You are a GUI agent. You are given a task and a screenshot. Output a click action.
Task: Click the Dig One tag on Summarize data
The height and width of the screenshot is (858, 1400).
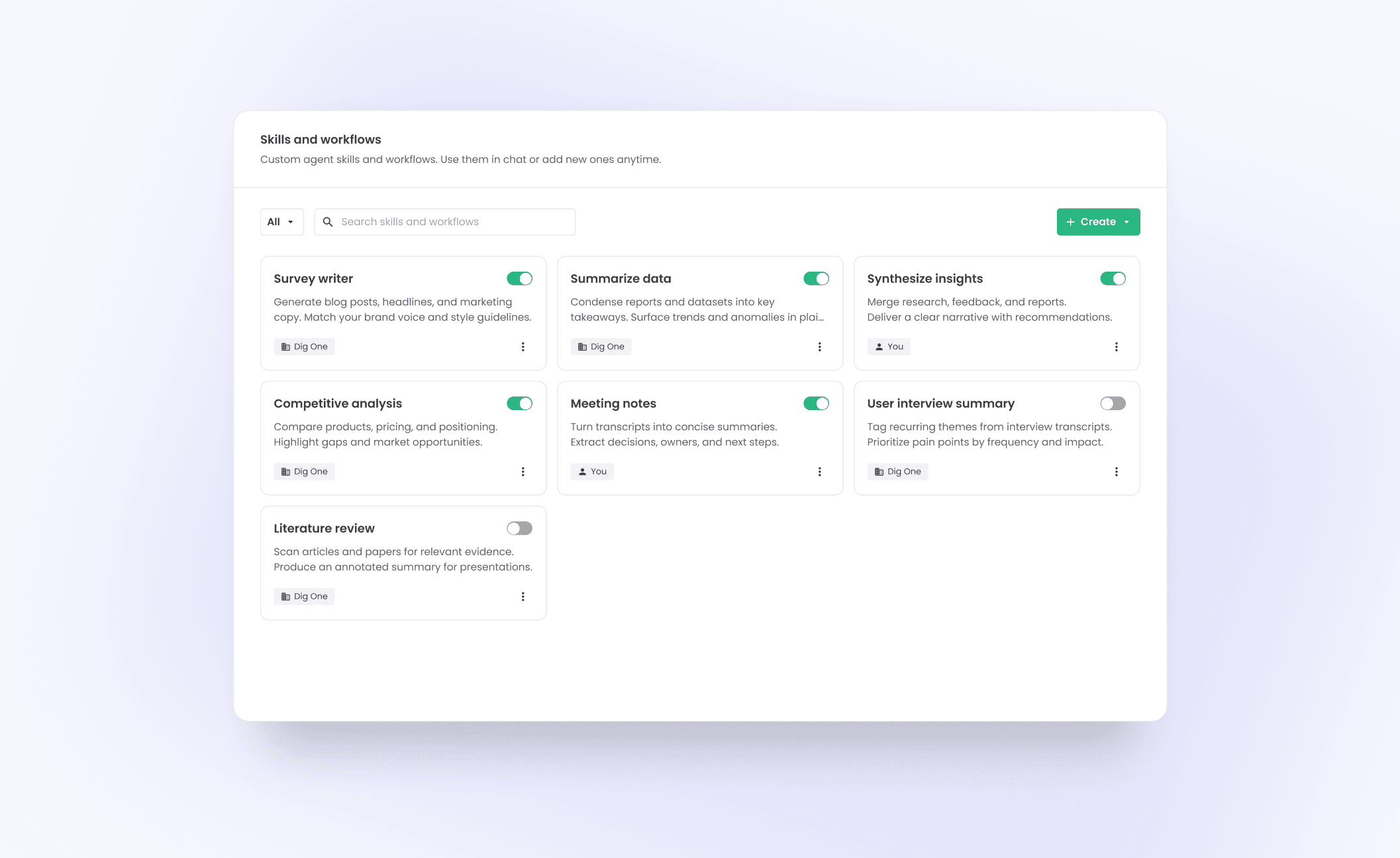(x=601, y=347)
